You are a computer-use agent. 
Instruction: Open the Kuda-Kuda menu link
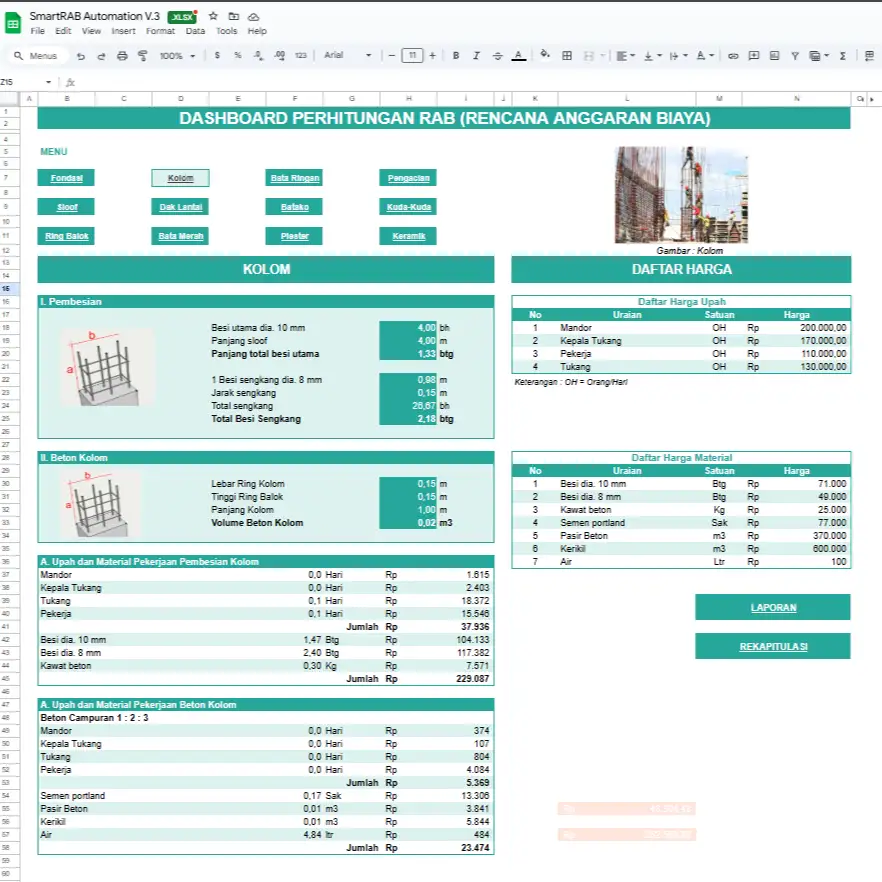tap(408, 207)
